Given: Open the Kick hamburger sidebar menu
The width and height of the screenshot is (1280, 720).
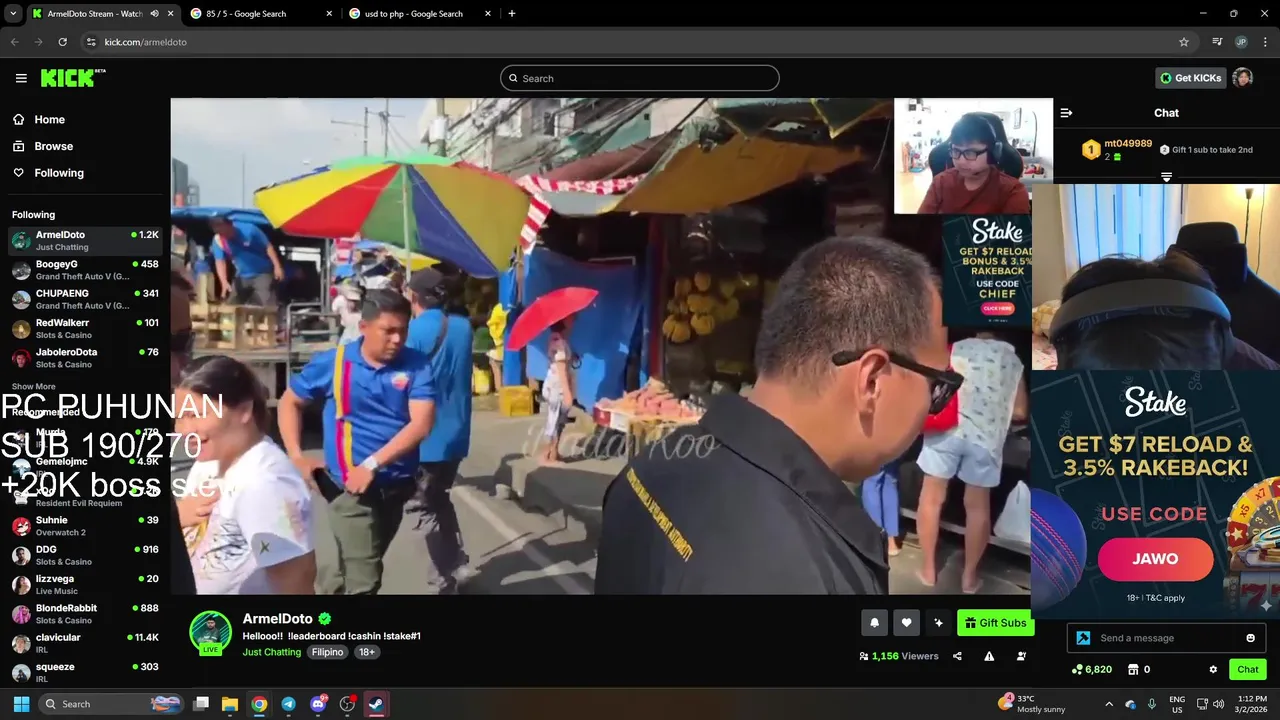Looking at the screenshot, I should click(x=21, y=78).
